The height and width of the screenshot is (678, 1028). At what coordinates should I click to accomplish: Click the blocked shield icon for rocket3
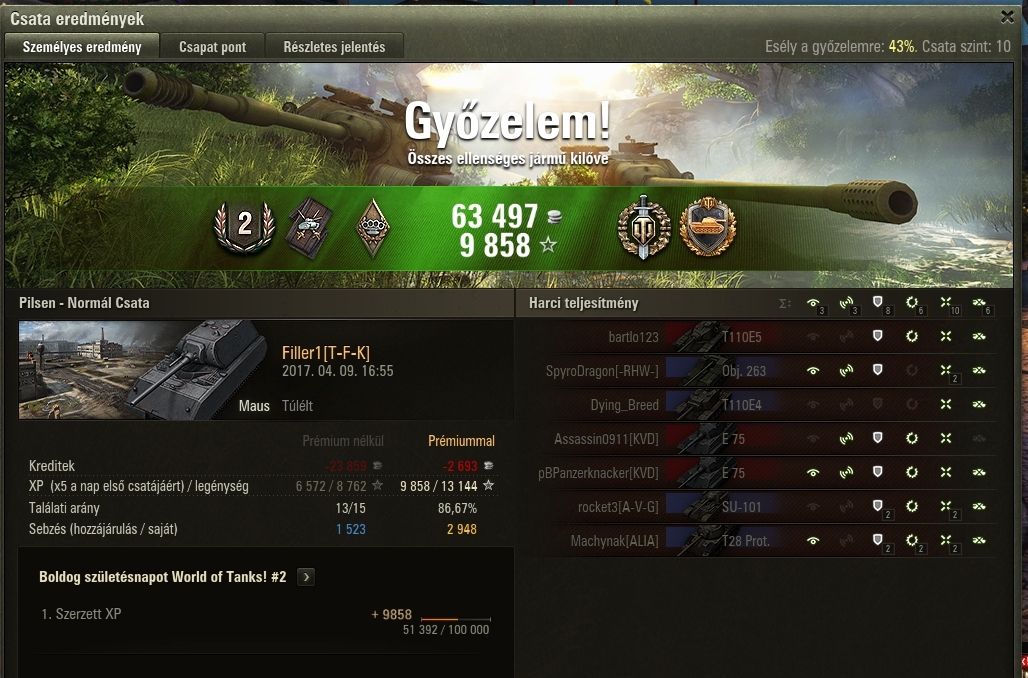click(x=877, y=506)
